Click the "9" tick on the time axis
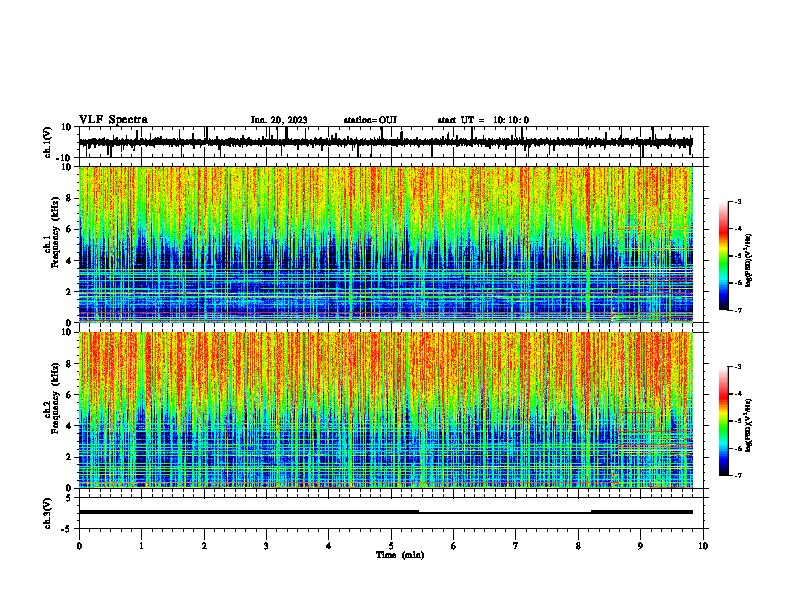The width and height of the screenshot is (792, 612). (640, 546)
